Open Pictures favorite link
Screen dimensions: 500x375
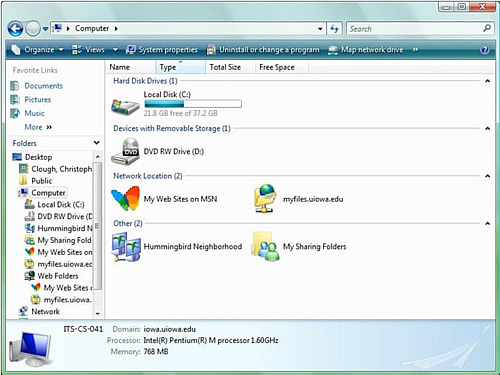click(x=38, y=100)
